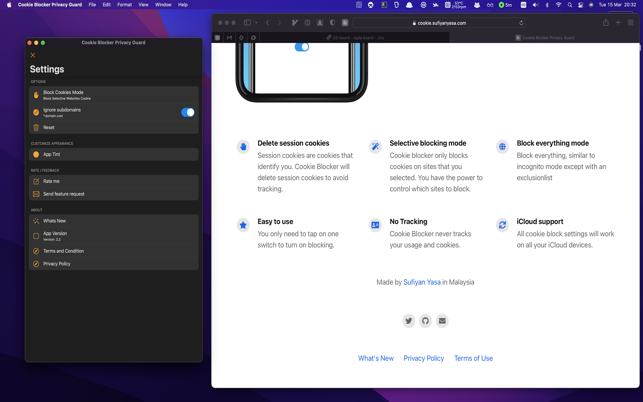Click the compass icon beside Terms and Condition
This screenshot has height=402, width=643.
36,251
